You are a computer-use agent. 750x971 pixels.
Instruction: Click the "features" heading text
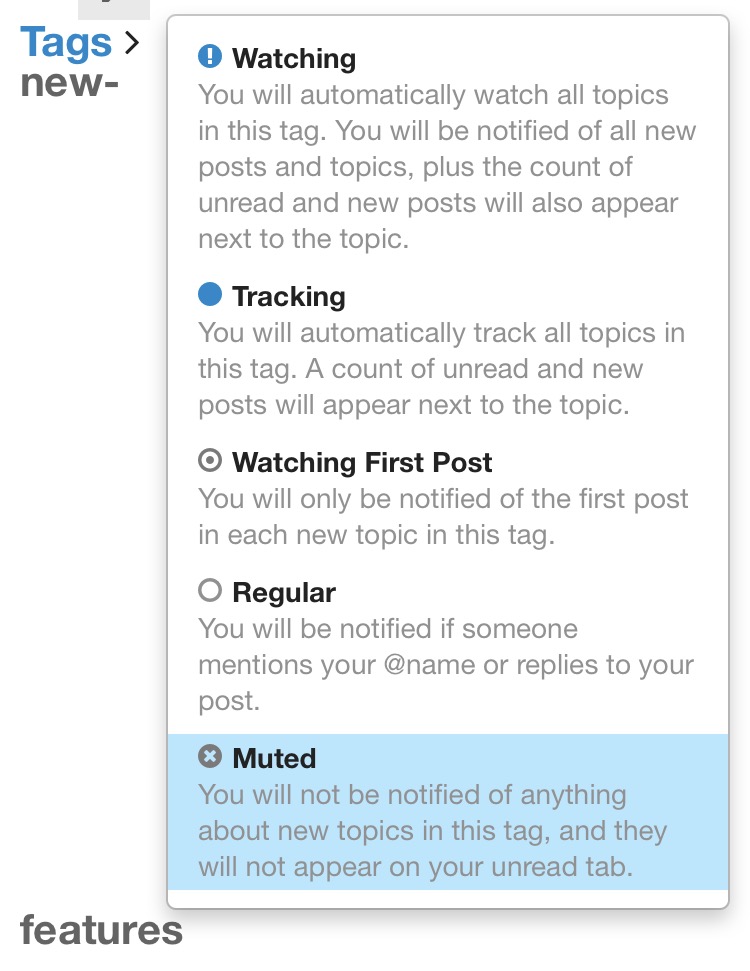tap(101, 930)
